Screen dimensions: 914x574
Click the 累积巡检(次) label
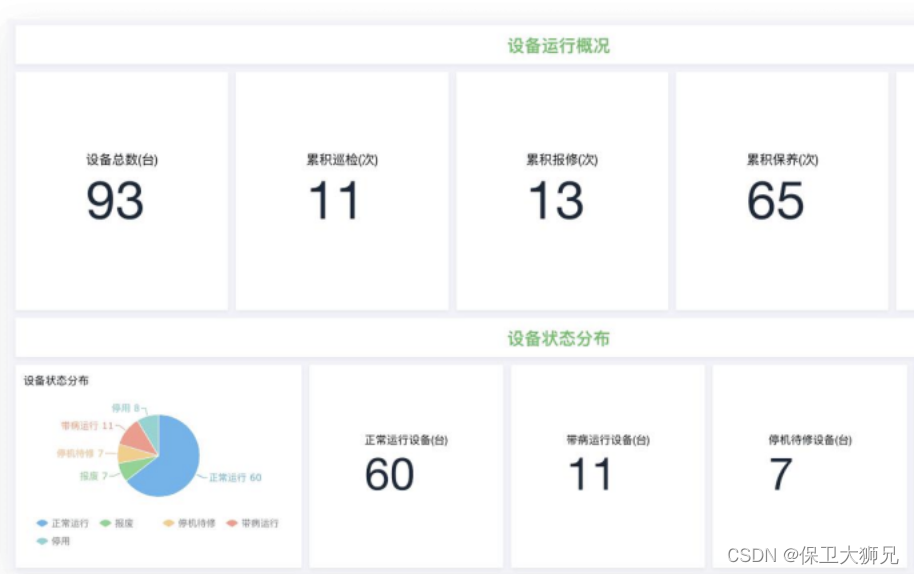coord(342,160)
